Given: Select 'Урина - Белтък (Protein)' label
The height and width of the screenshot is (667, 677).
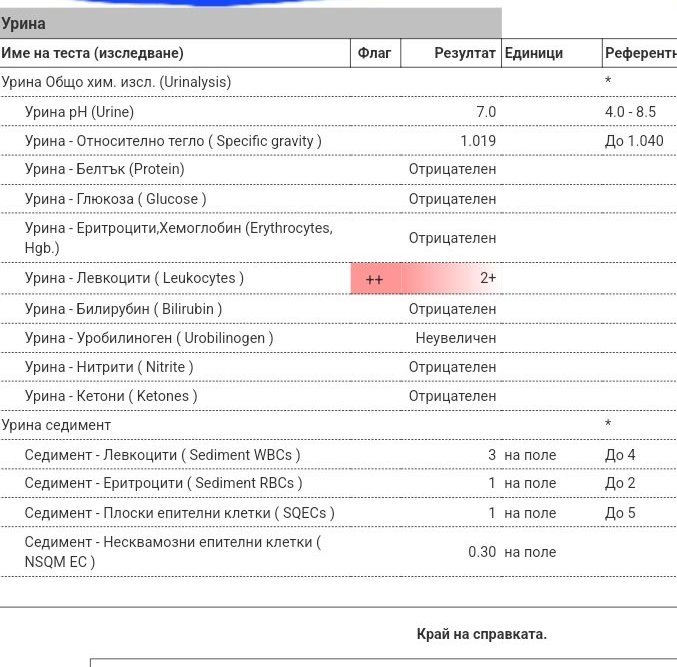Looking at the screenshot, I should pyautogui.click(x=104, y=169).
